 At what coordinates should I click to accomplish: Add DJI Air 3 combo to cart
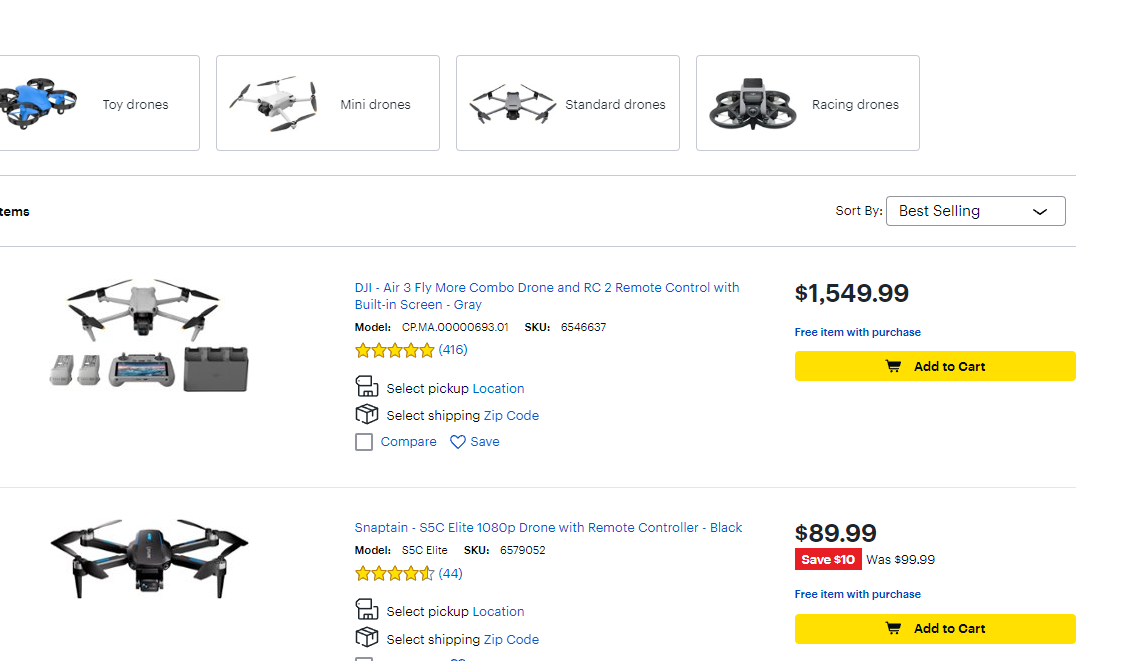tap(935, 366)
